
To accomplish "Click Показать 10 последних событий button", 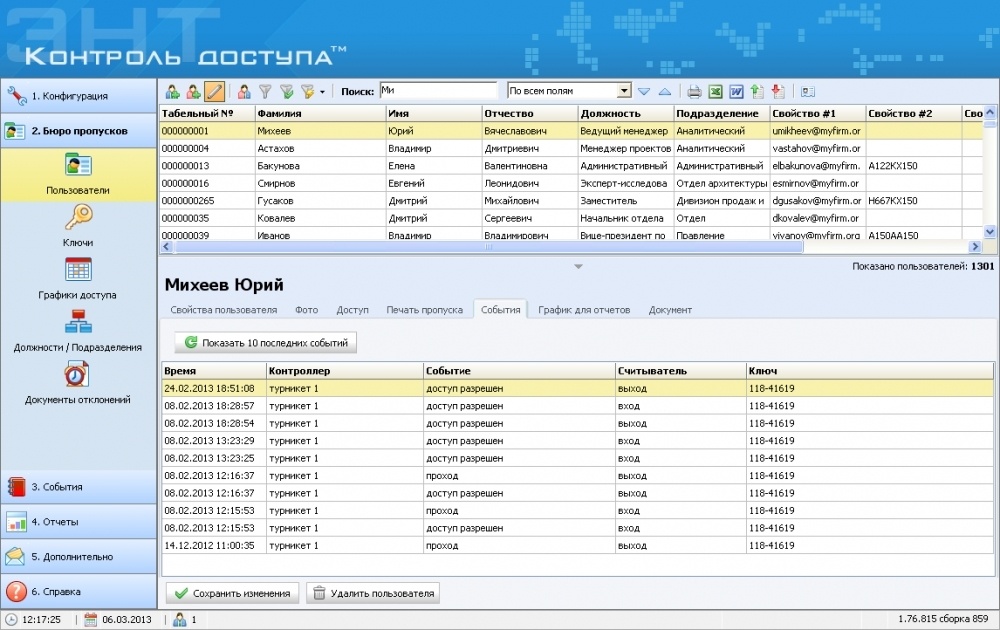I will 265,343.
